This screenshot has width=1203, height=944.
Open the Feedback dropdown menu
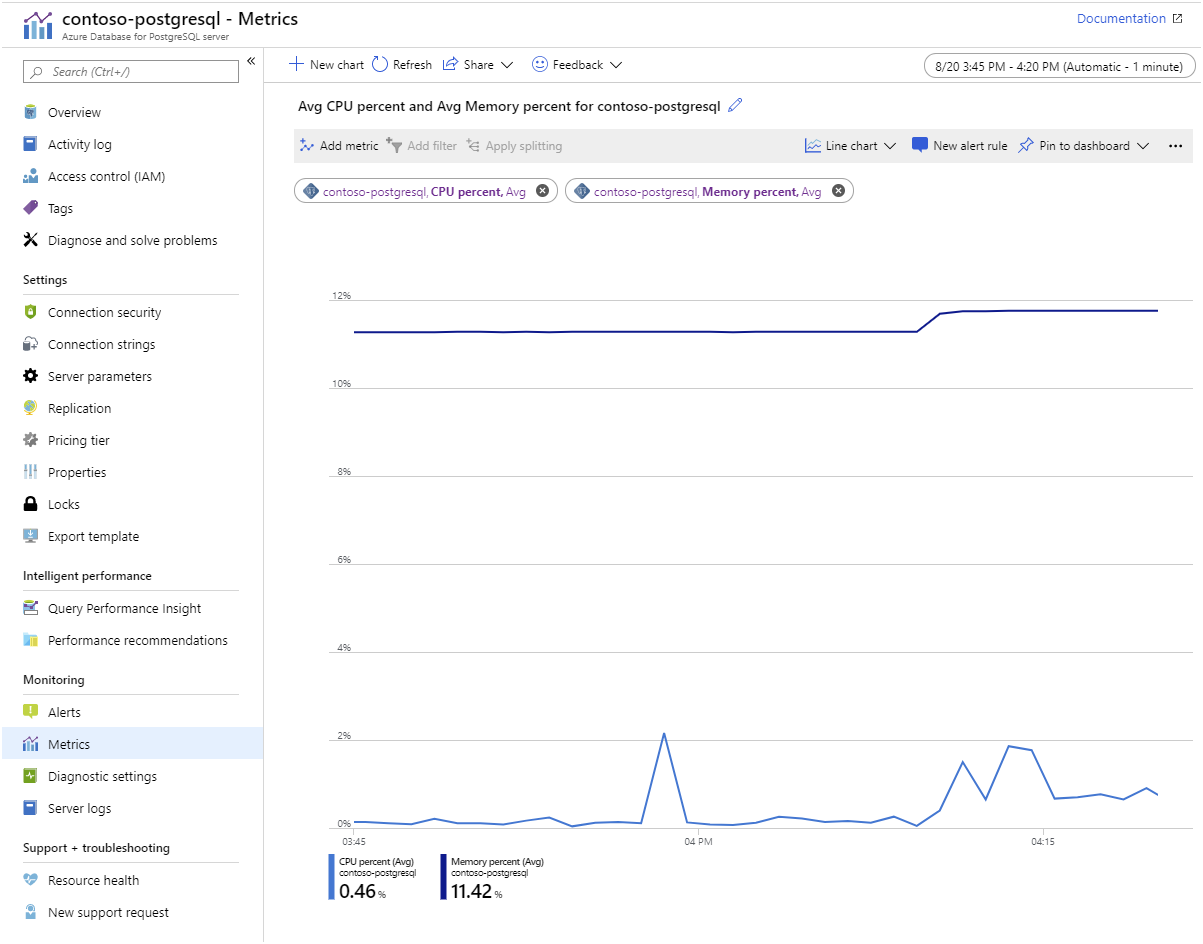pos(616,65)
